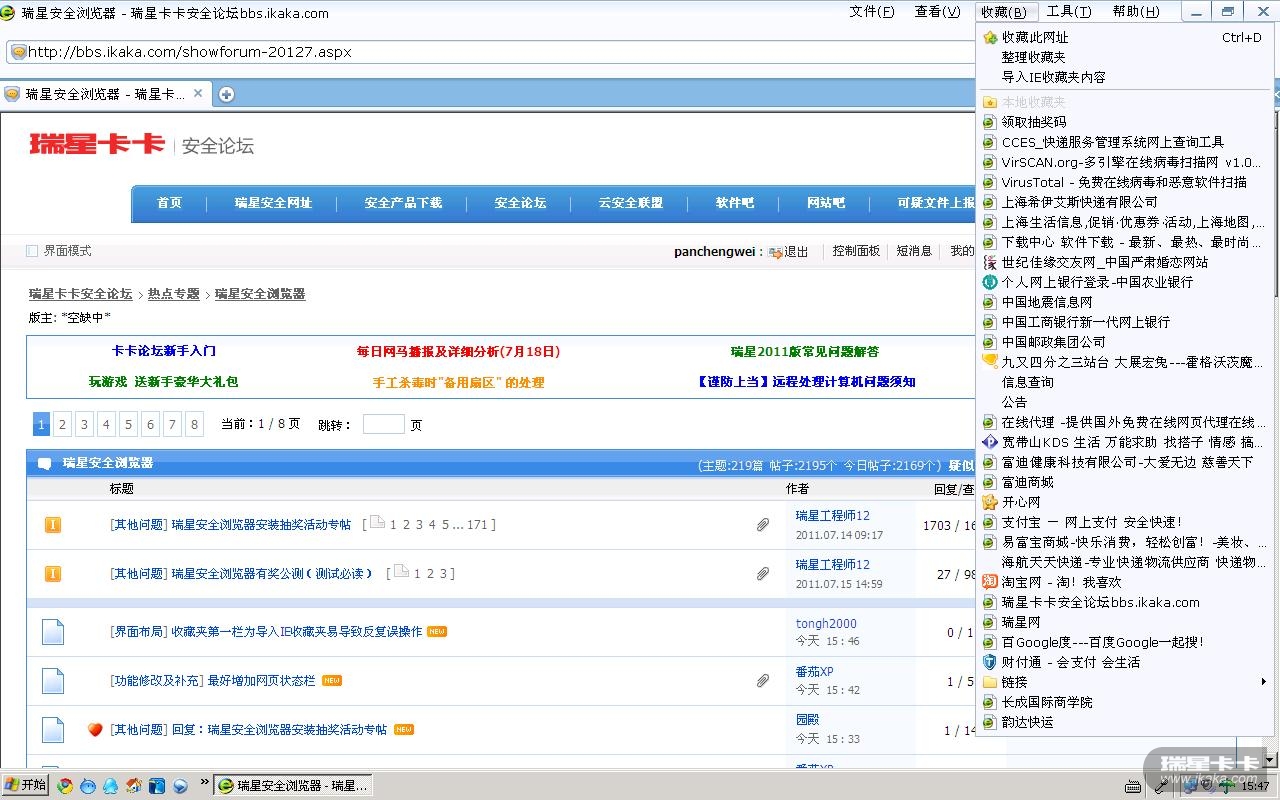Select 整理收藏夹 menu entry

pyautogui.click(x=1125, y=57)
